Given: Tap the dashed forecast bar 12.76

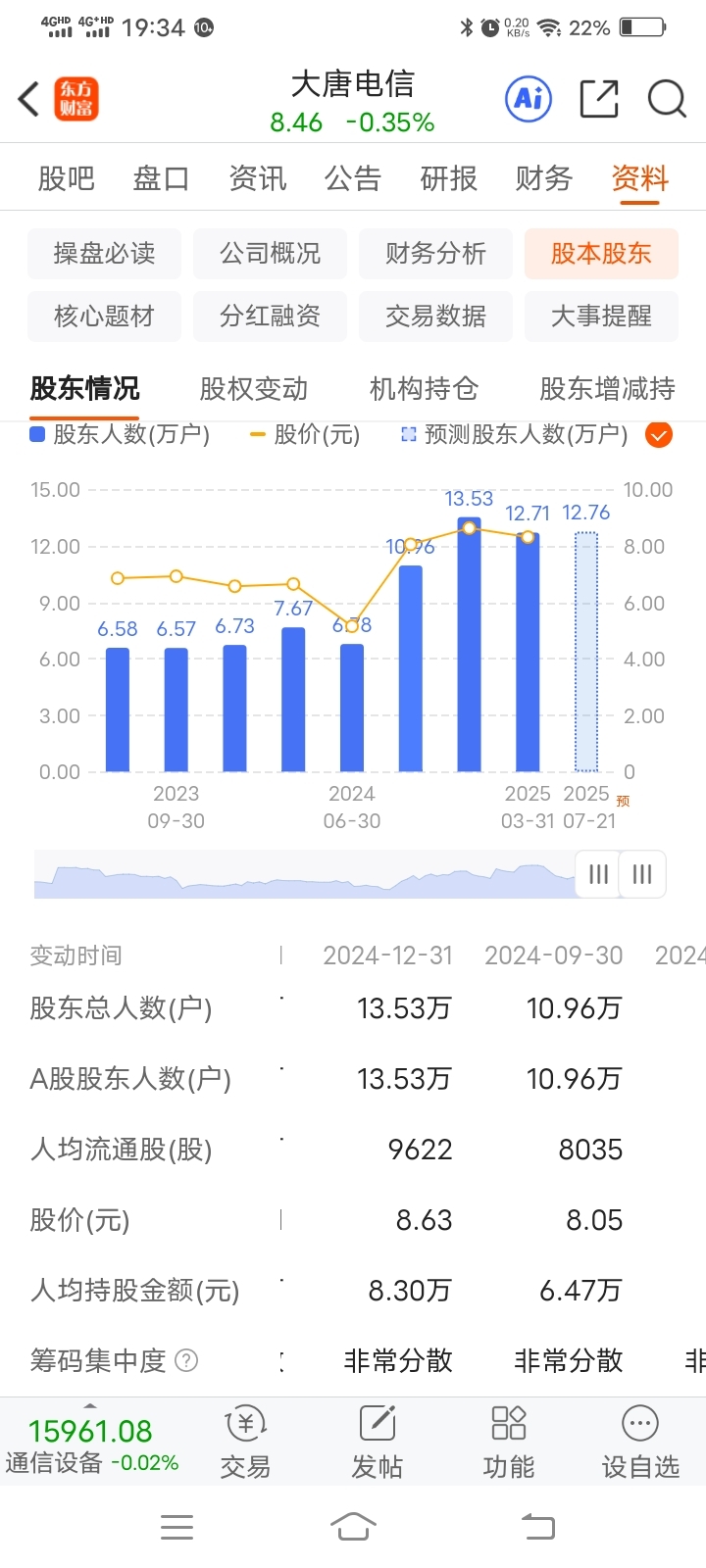Looking at the screenshot, I should (586, 652).
